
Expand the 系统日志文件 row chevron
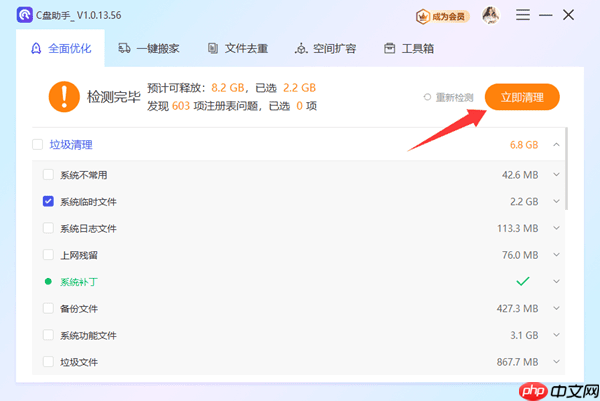[556, 228]
